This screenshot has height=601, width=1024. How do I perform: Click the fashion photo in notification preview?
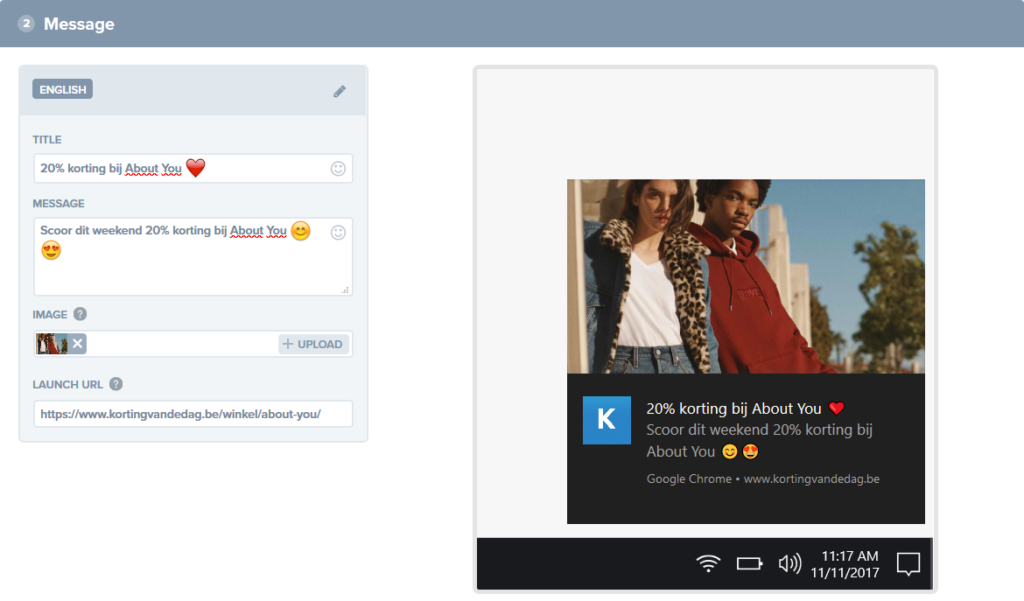745,276
